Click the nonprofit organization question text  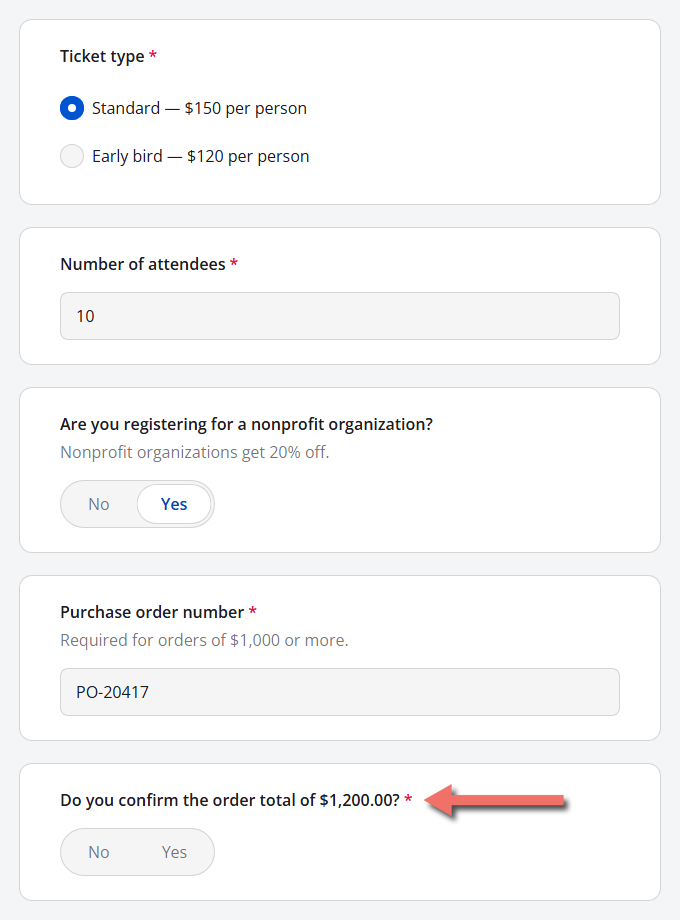(246, 424)
